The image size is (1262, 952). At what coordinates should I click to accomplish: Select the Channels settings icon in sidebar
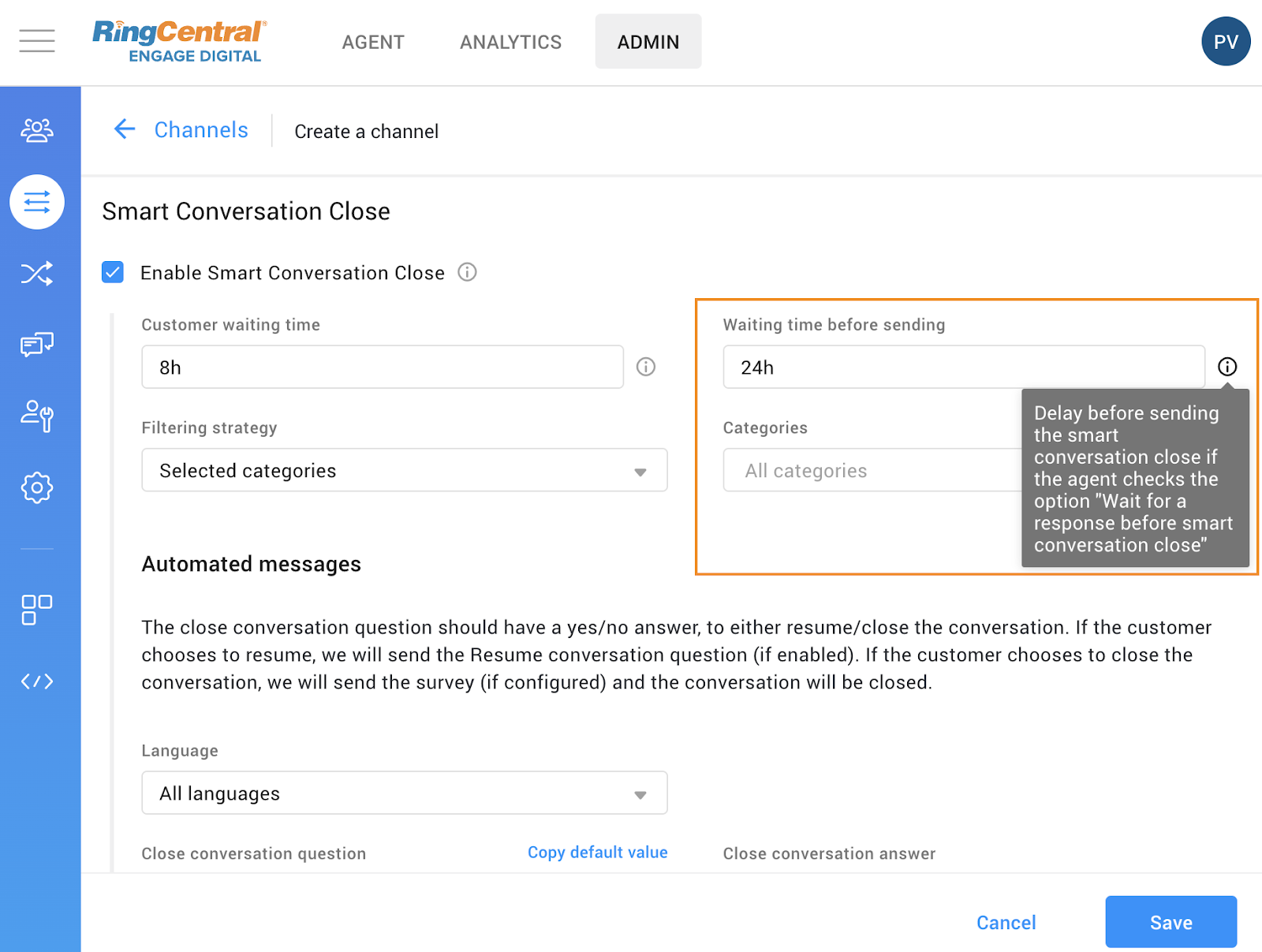pyautogui.click(x=36, y=202)
